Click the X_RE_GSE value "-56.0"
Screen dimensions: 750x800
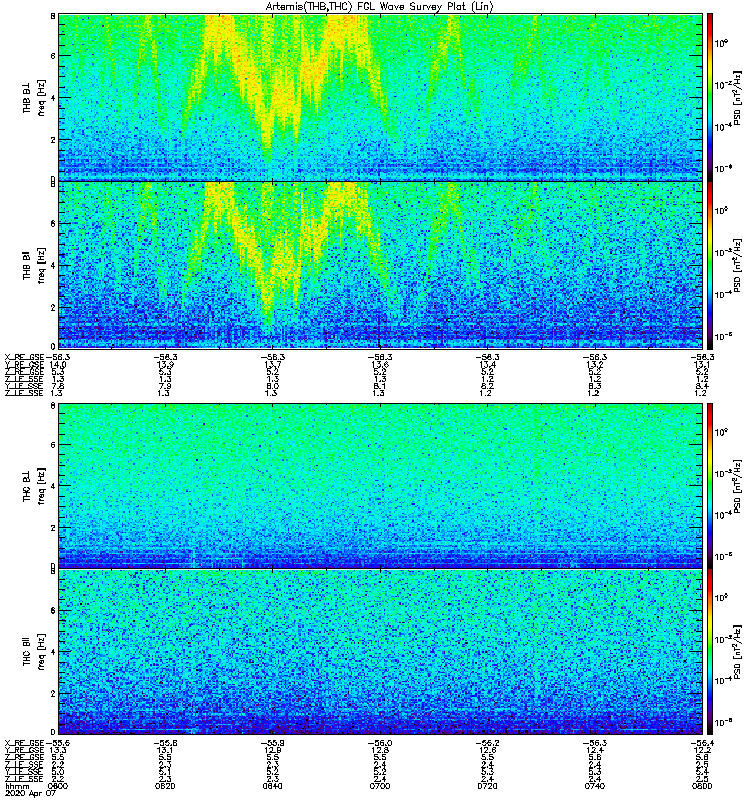point(380,743)
